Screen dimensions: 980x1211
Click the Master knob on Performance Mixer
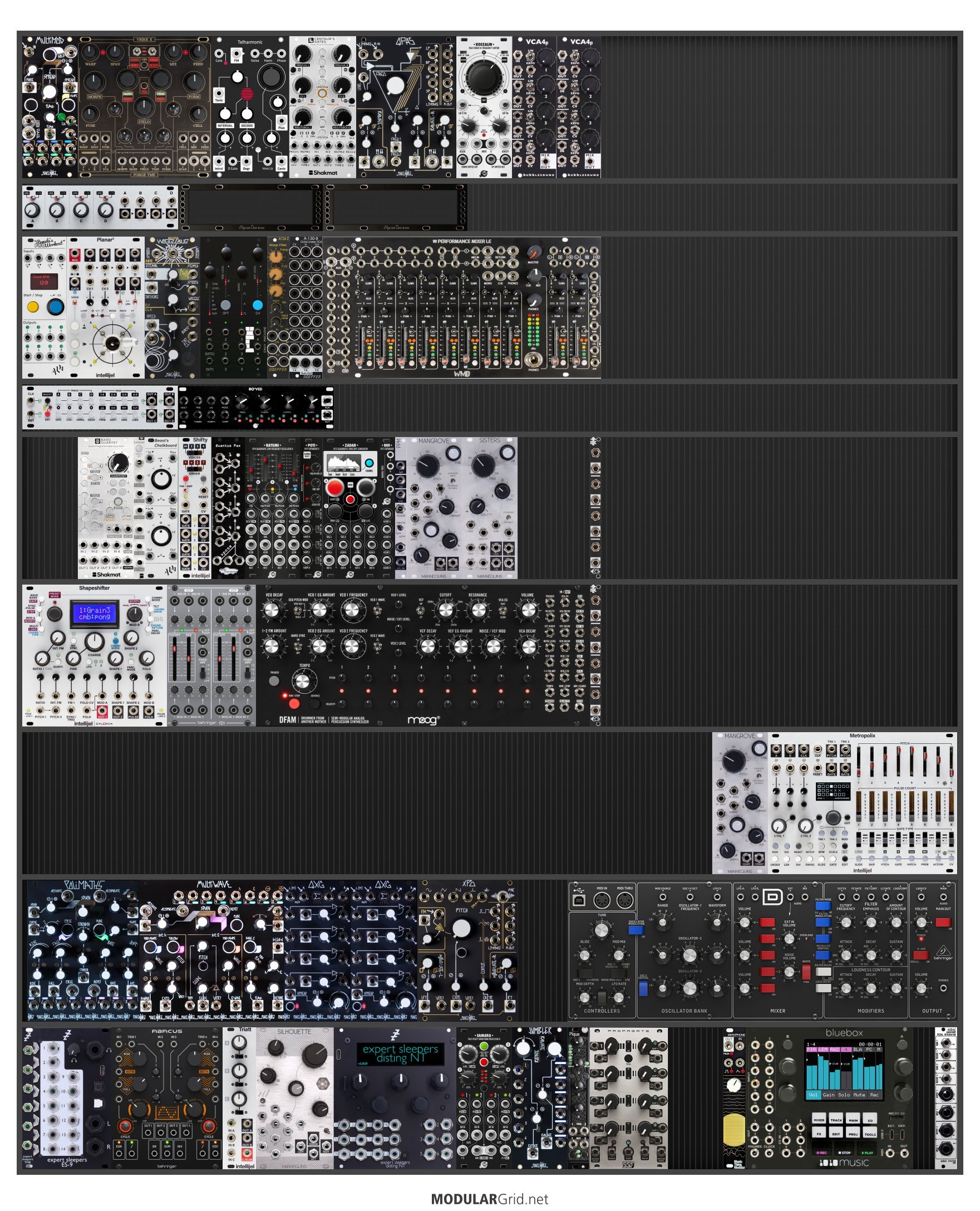(x=533, y=252)
